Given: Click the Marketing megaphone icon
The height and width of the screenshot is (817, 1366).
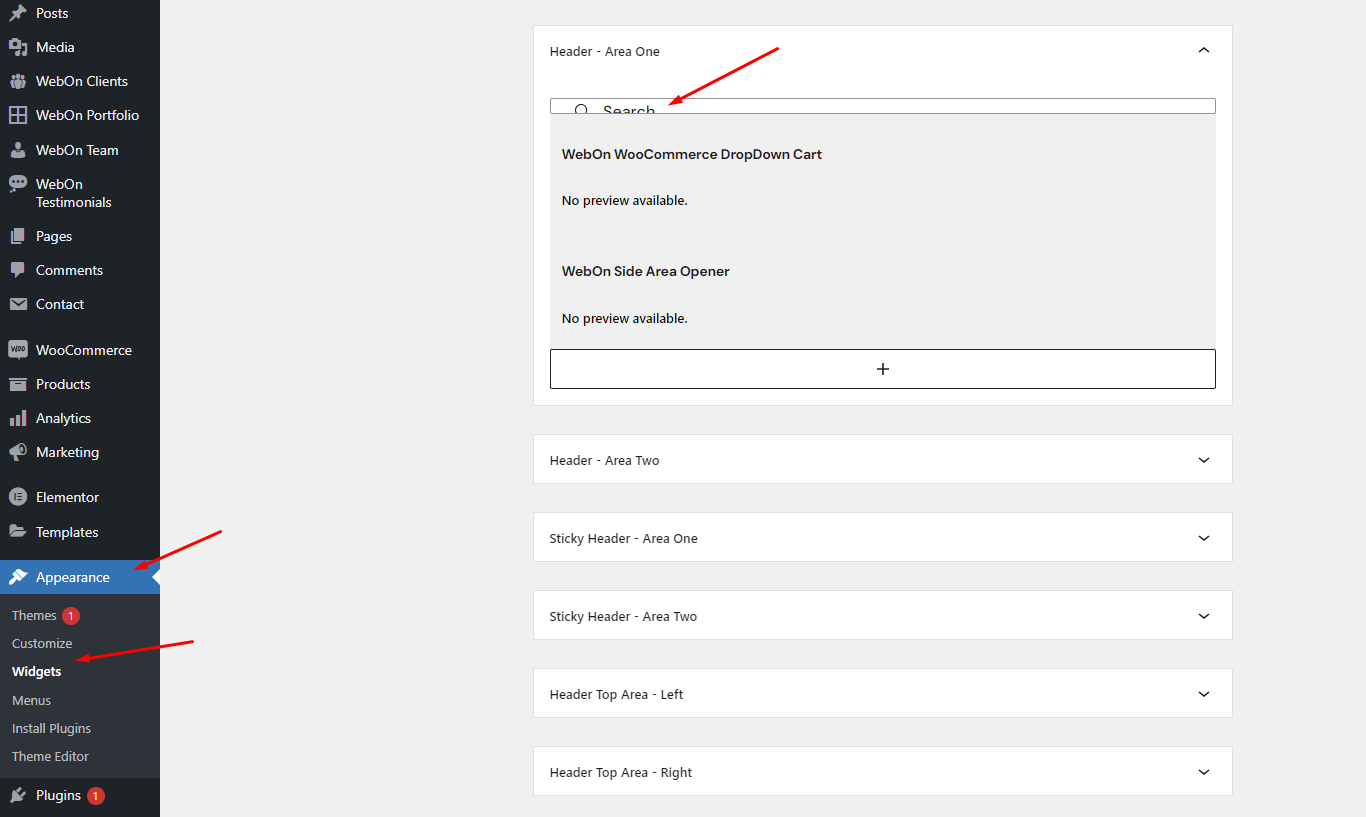Looking at the screenshot, I should point(18,452).
